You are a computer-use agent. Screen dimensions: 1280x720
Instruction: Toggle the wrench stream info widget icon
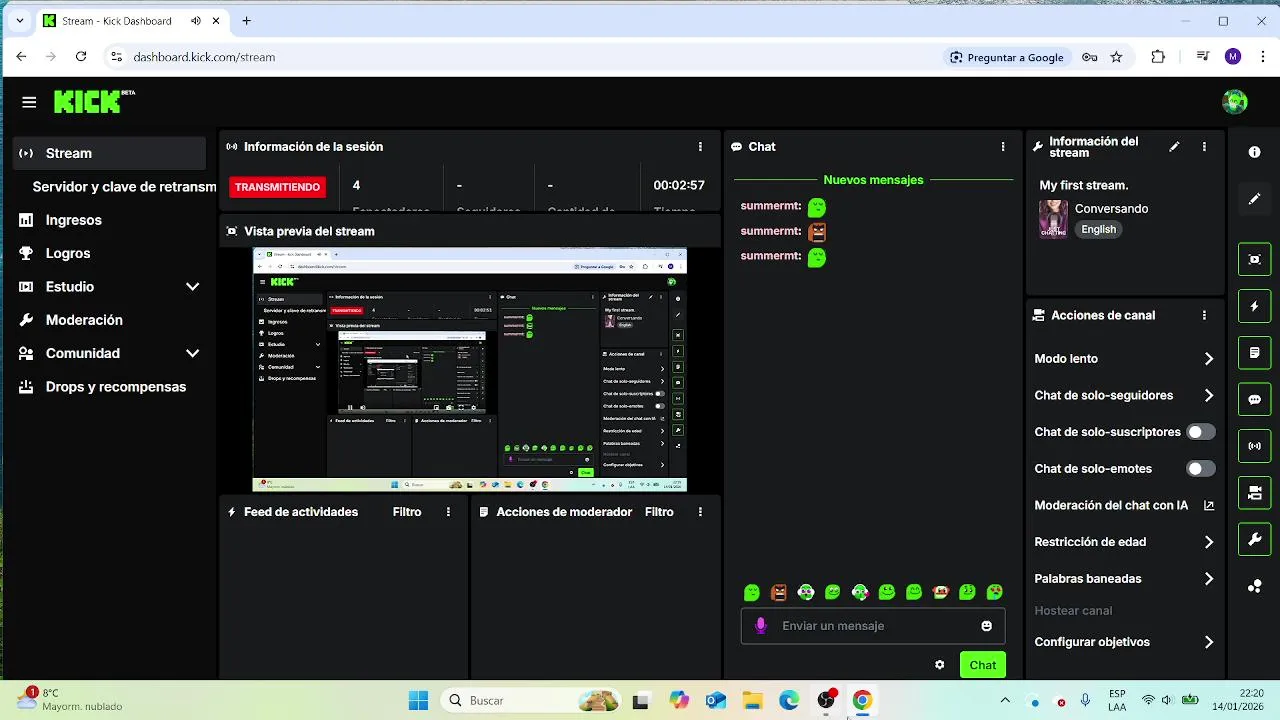click(x=1254, y=540)
